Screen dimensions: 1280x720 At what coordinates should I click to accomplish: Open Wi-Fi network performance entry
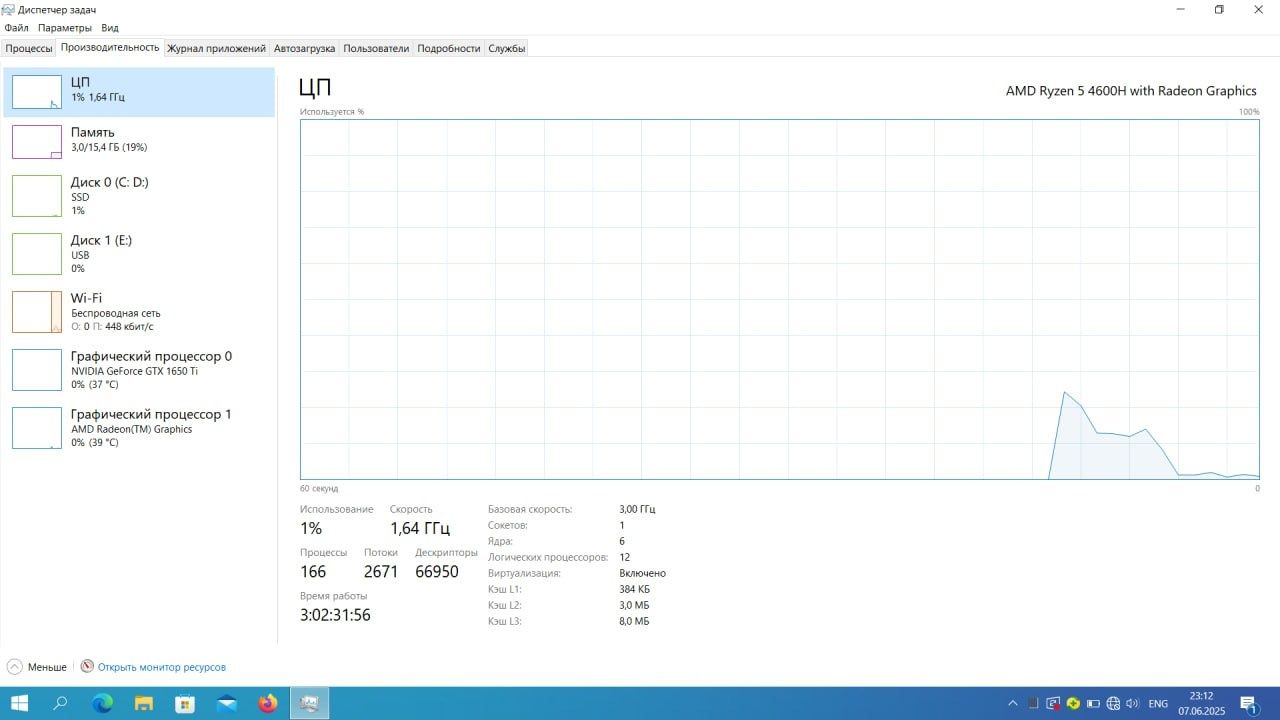pyautogui.click(x=139, y=312)
